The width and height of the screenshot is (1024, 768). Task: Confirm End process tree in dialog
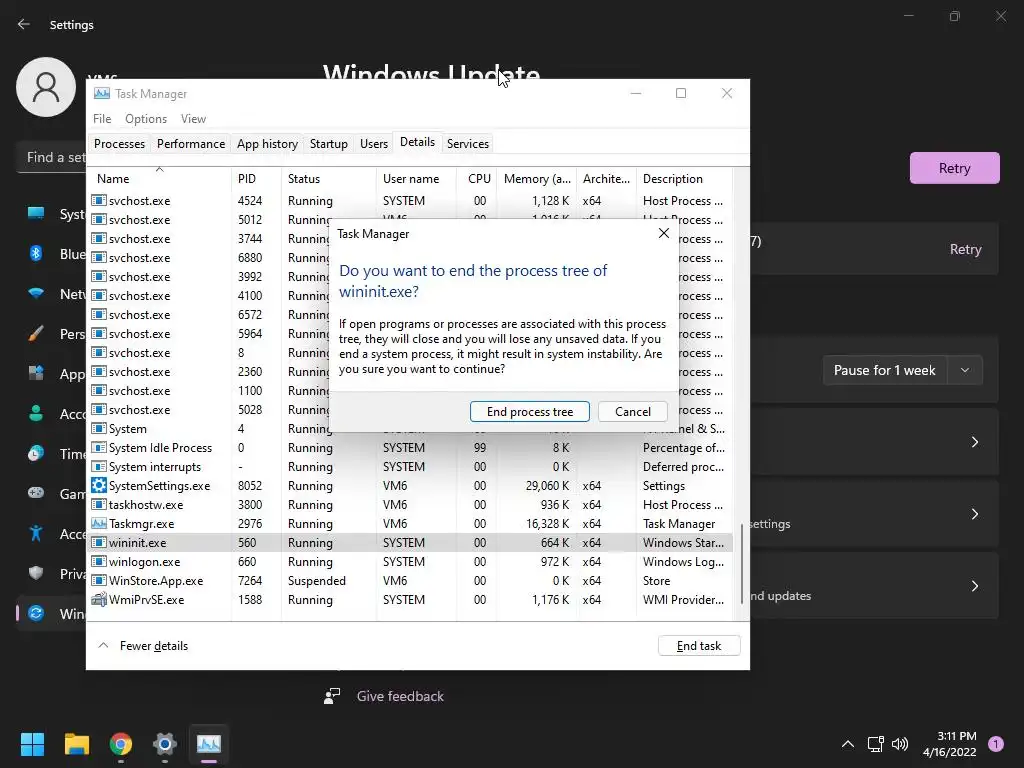tap(530, 411)
